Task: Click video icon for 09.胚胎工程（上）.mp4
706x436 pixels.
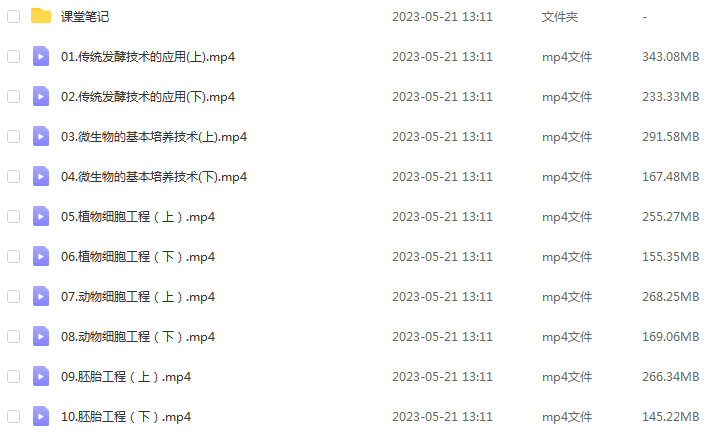Action: (x=41, y=376)
